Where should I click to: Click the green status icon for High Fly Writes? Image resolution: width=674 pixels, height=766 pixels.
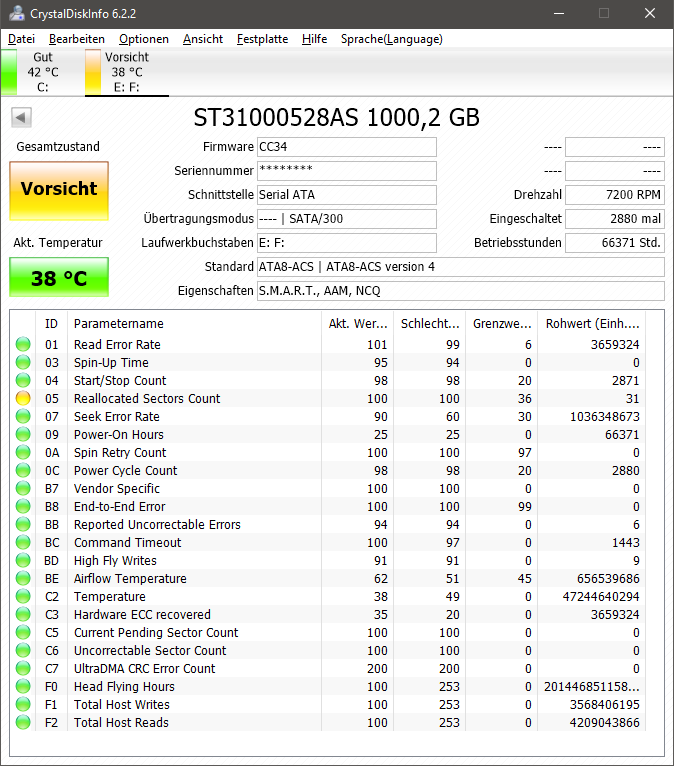[23, 560]
